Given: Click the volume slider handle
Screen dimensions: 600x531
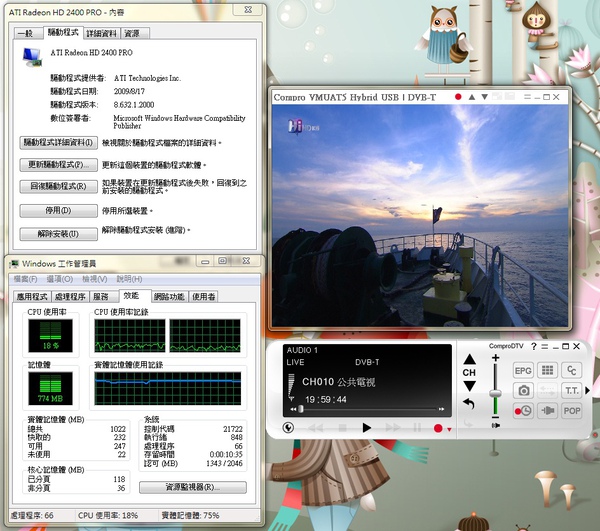Looking at the screenshot, I should pyautogui.click(x=496, y=393).
